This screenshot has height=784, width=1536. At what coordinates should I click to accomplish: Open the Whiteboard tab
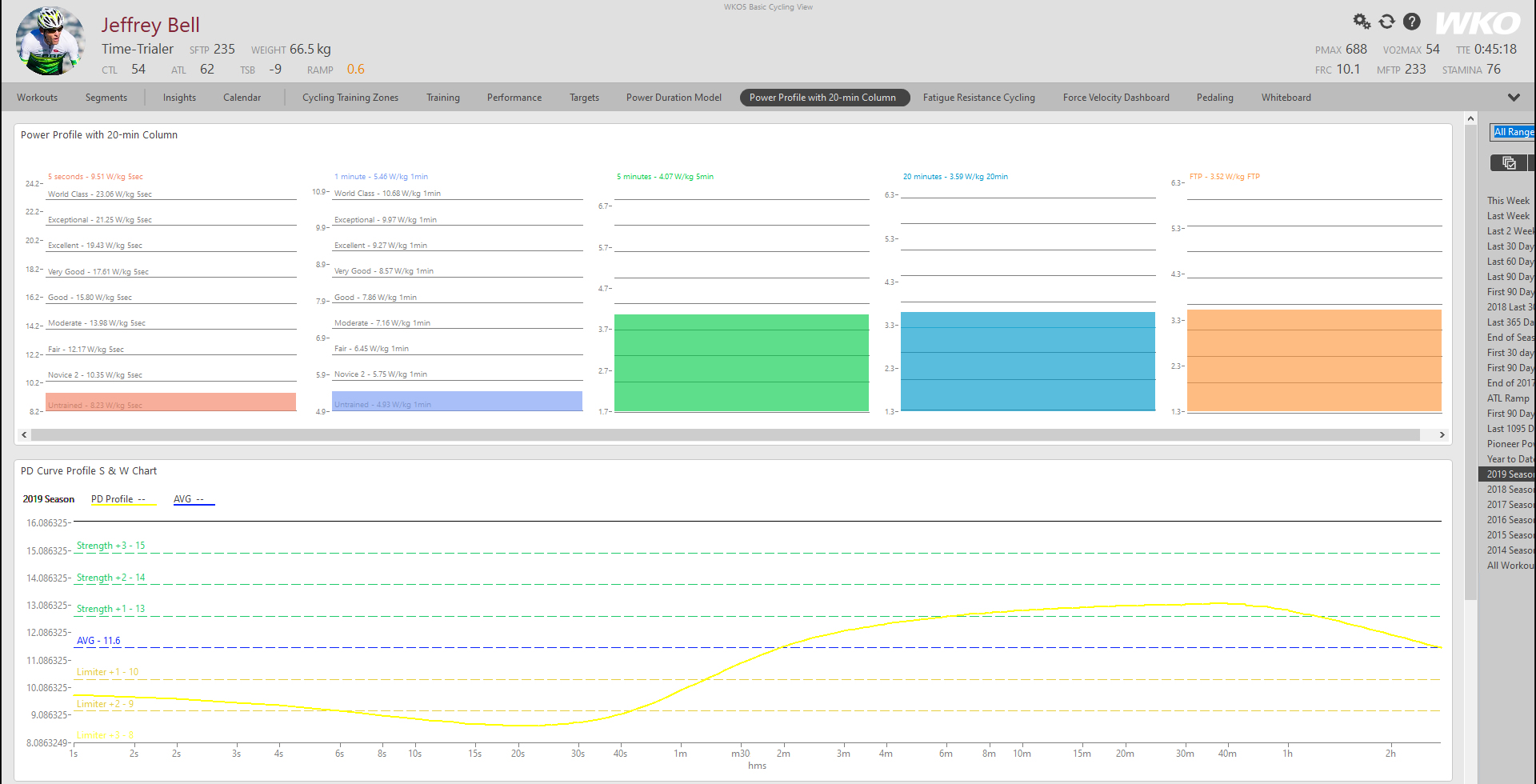tap(1286, 98)
